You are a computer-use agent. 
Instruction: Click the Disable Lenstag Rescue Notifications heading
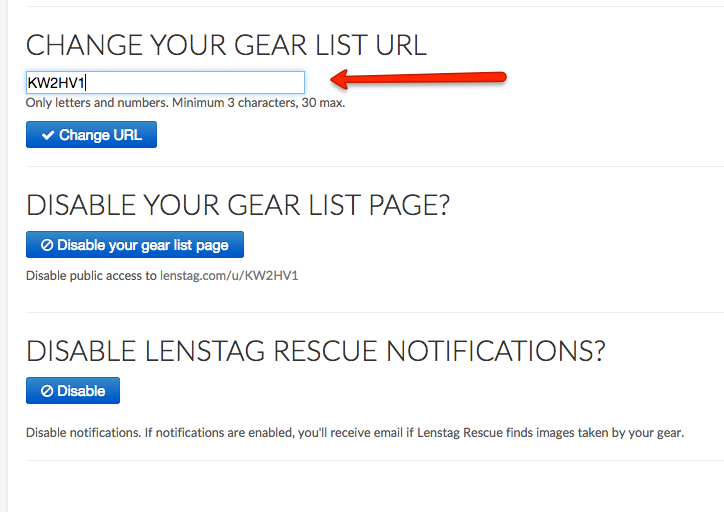pos(316,351)
